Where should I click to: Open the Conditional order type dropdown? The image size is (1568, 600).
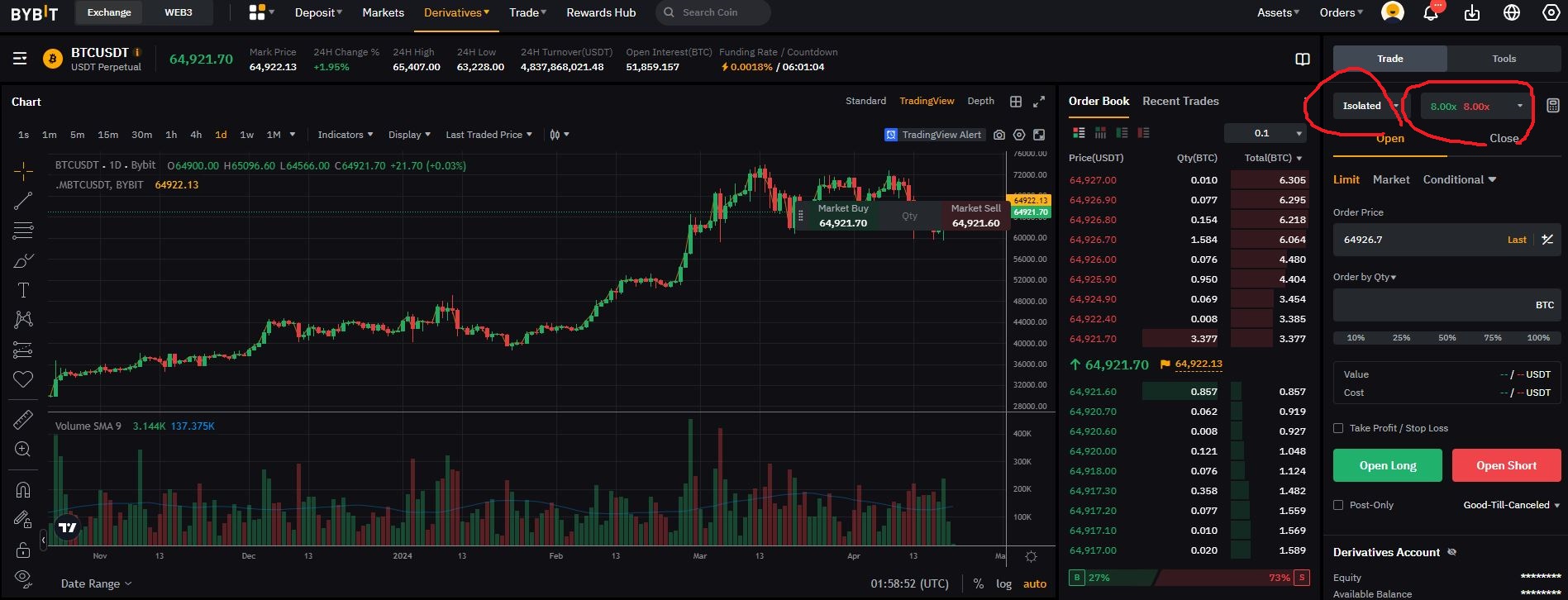coord(1460,179)
